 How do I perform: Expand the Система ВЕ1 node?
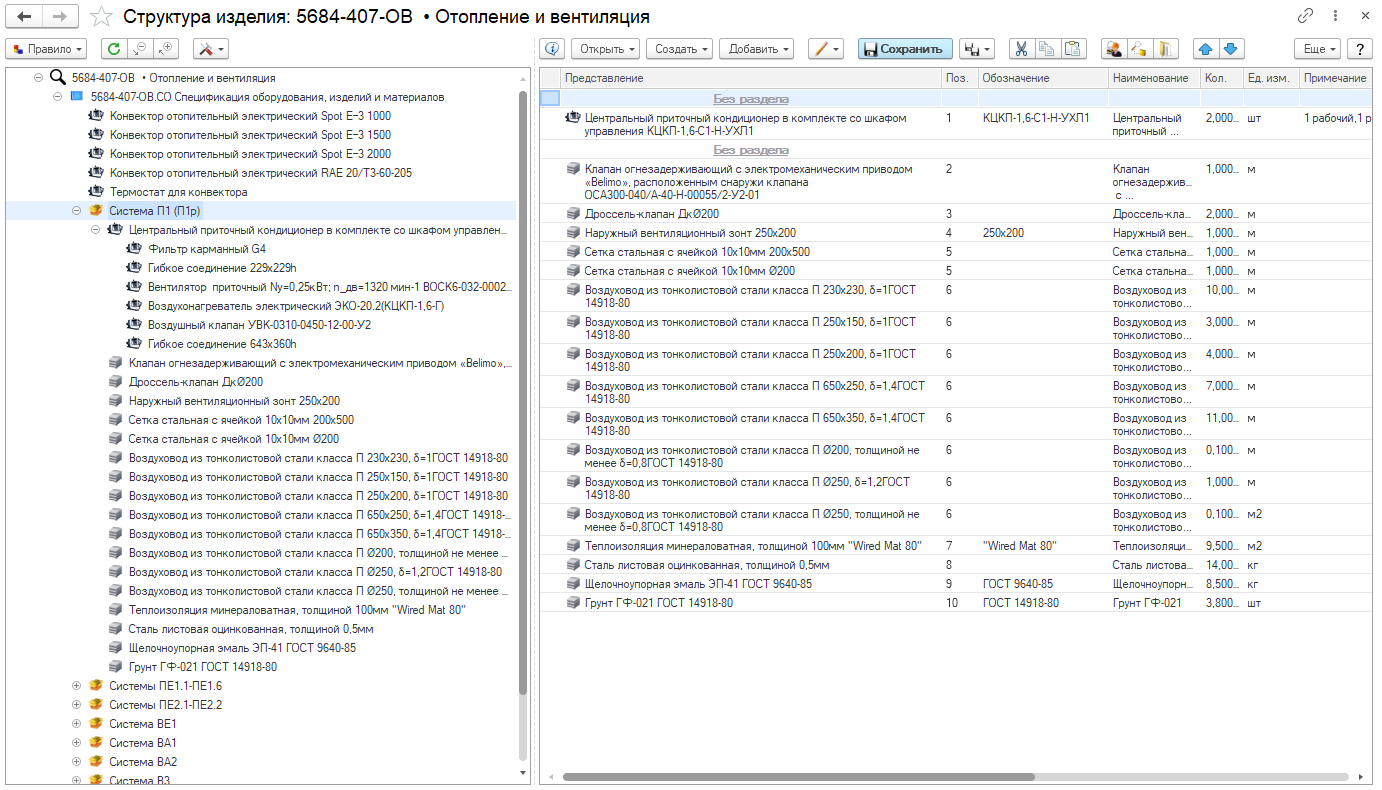(x=77, y=724)
